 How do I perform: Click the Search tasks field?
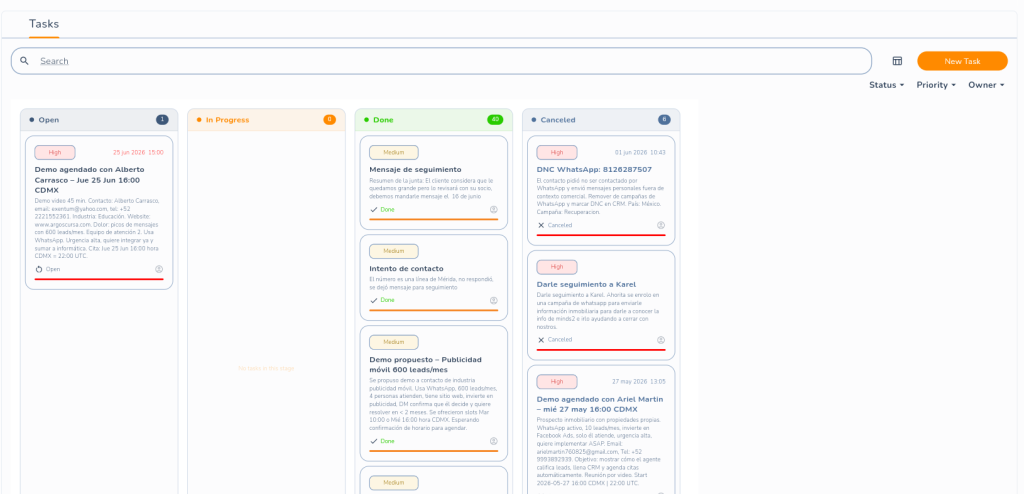pyautogui.click(x=441, y=61)
